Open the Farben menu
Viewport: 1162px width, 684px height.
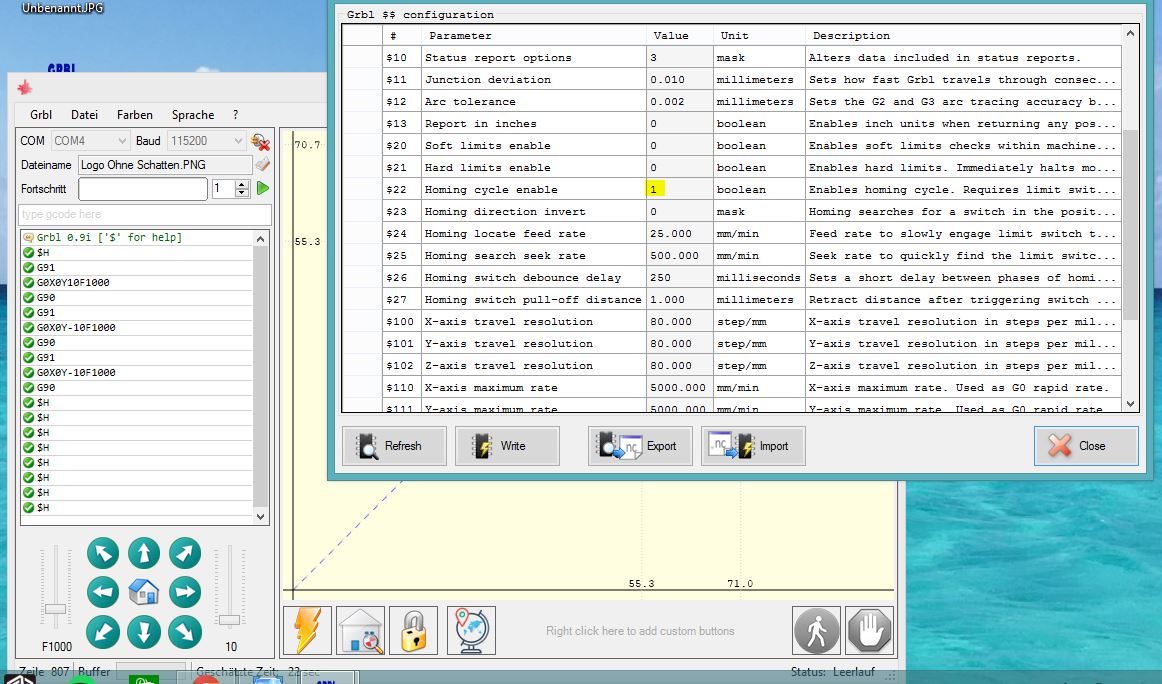point(135,115)
